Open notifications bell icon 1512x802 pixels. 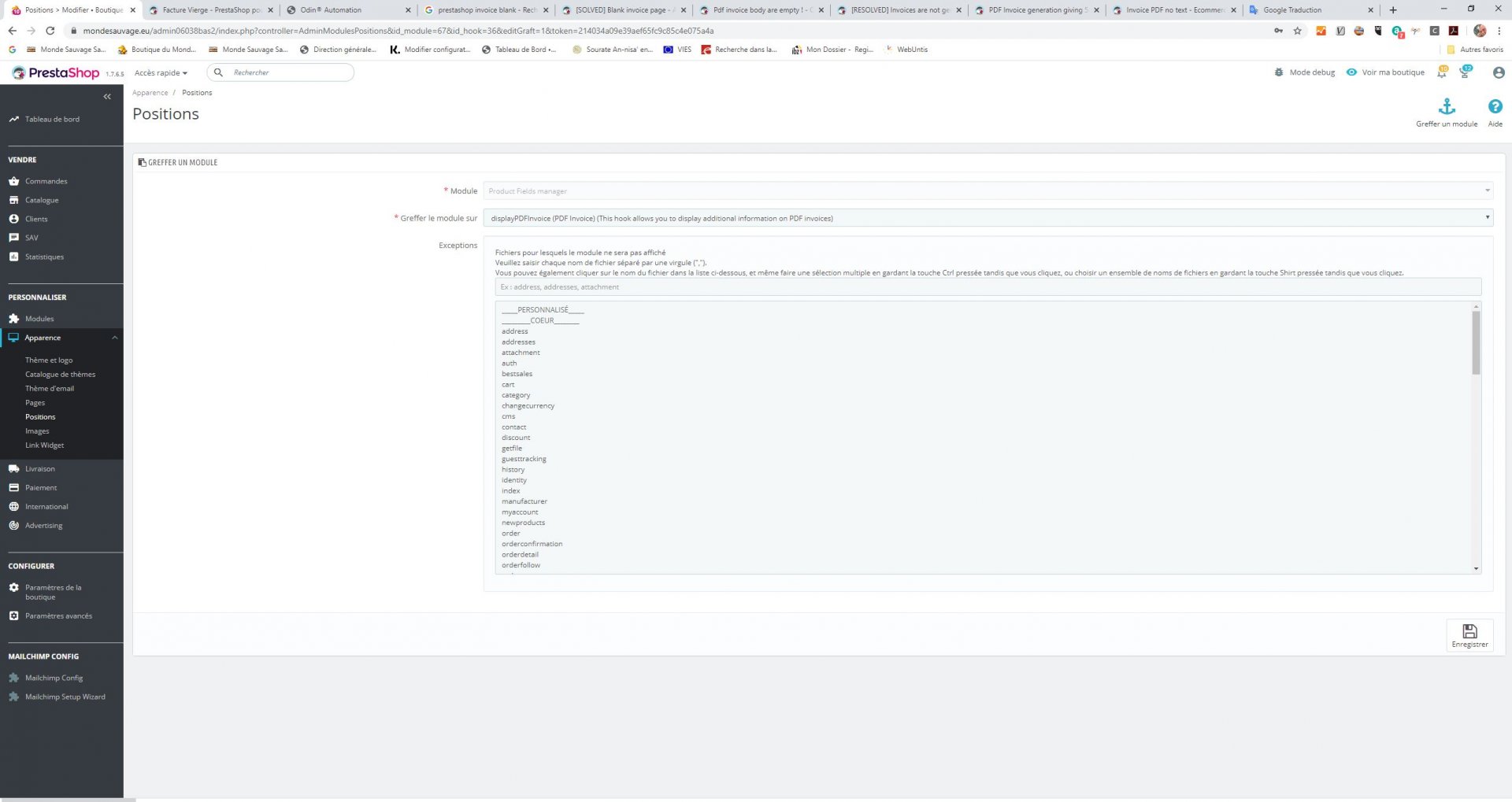[x=1442, y=72]
